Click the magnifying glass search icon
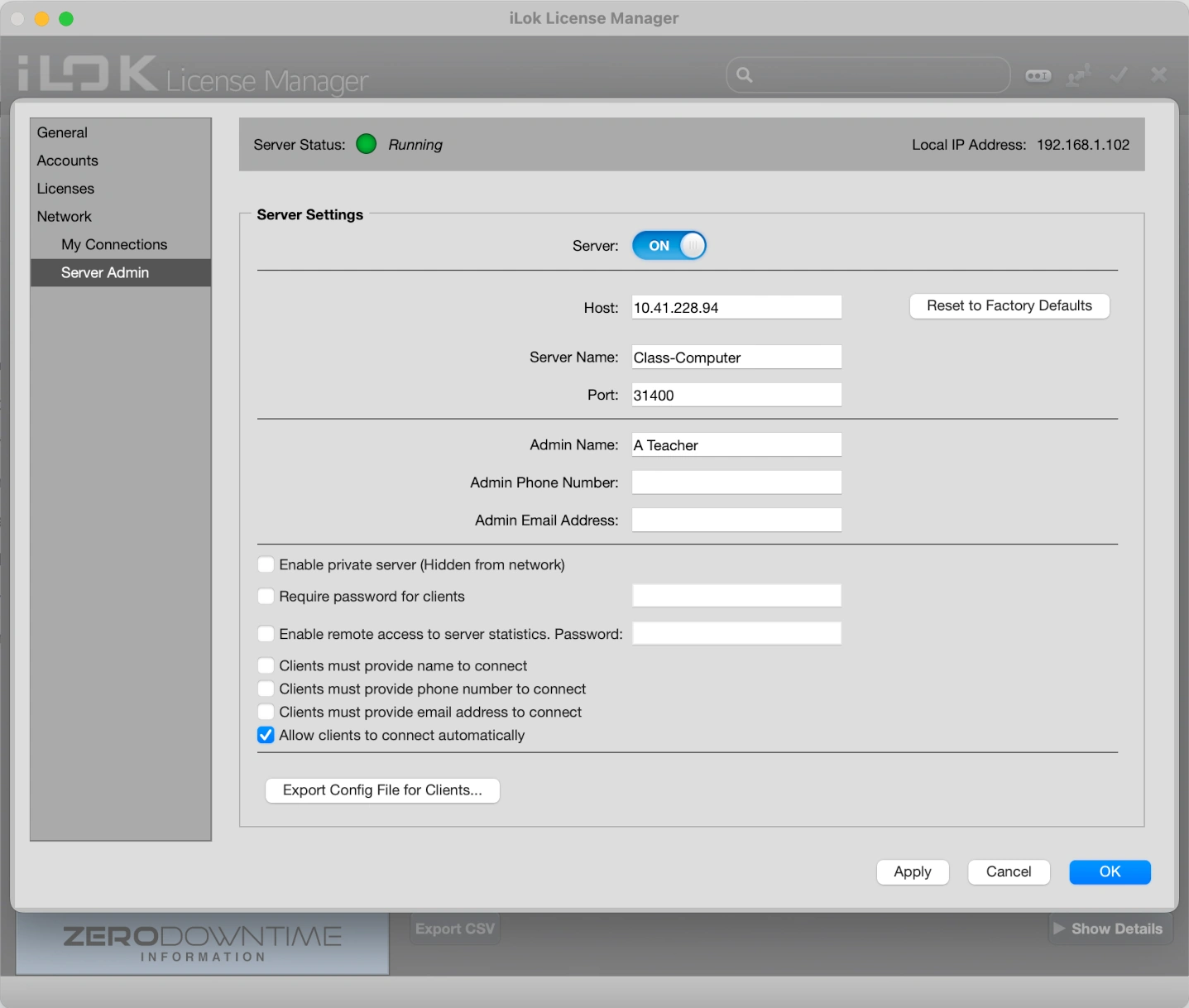Viewport: 1189px width, 1008px height. coord(745,75)
